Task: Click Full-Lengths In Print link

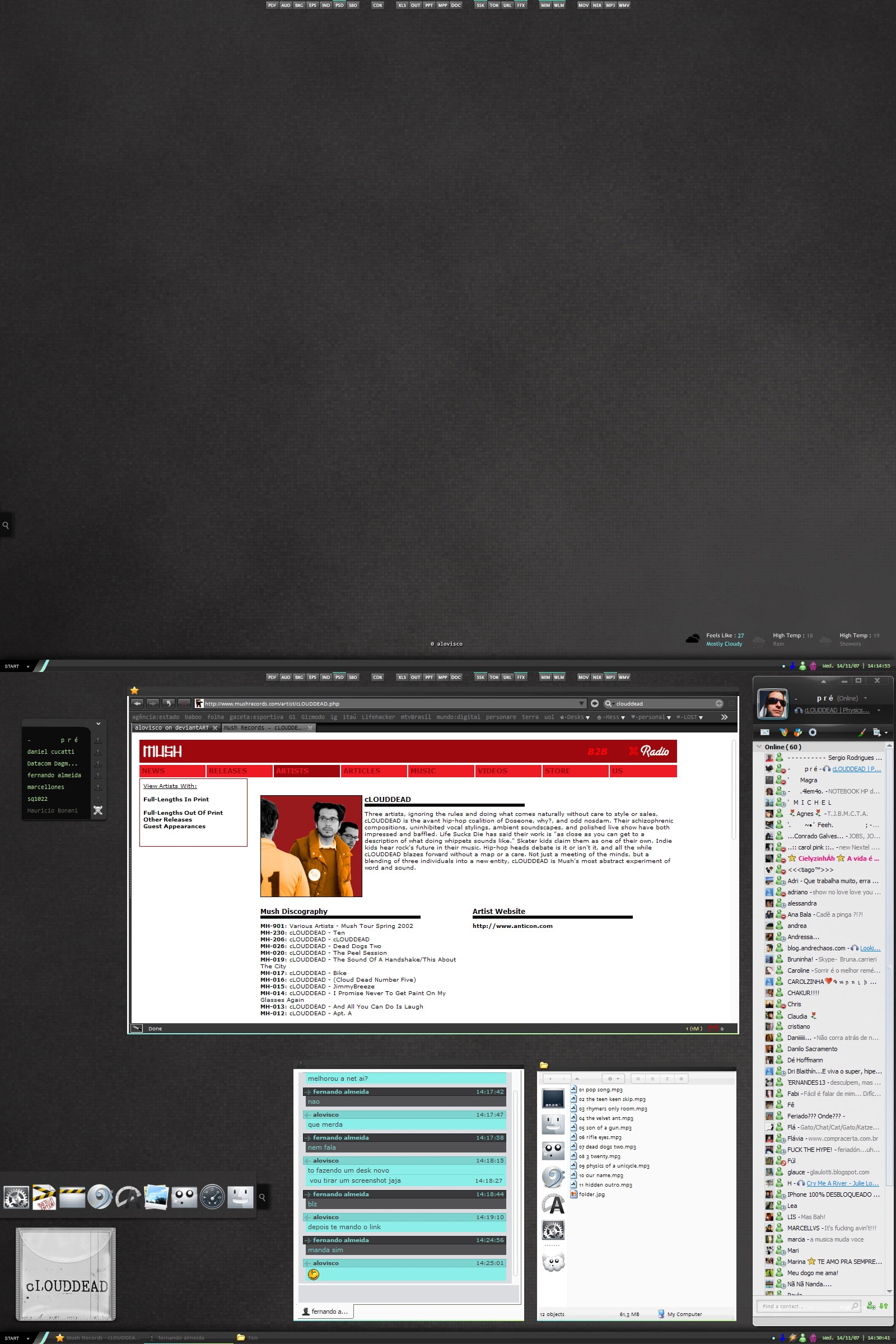Action: point(176,800)
